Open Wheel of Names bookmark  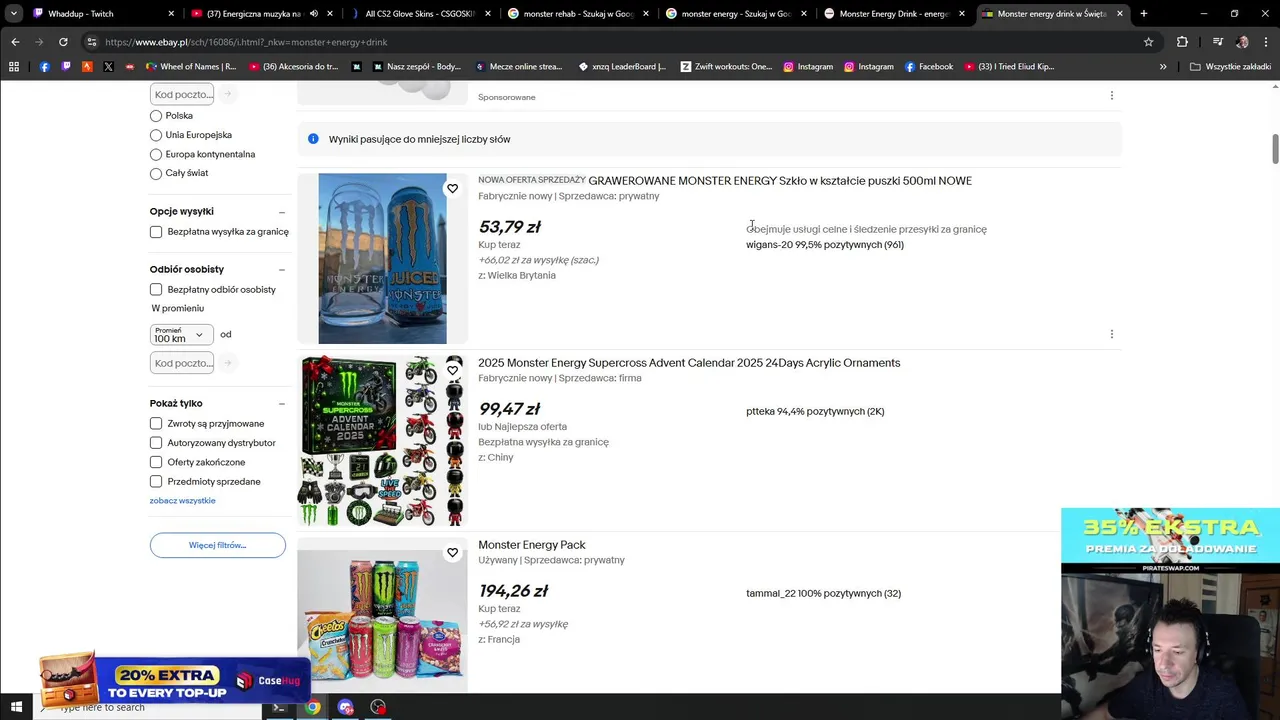[191, 67]
